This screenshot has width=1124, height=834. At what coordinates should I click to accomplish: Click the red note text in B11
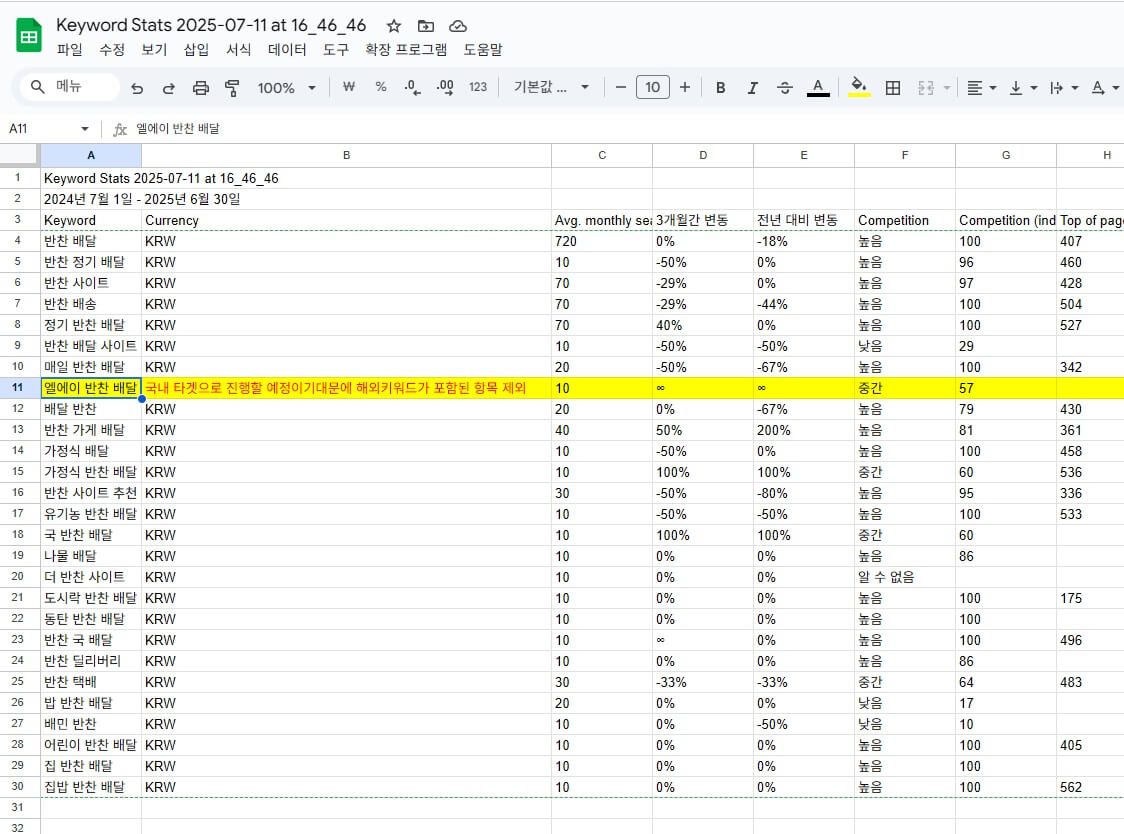pyautogui.click(x=335, y=388)
